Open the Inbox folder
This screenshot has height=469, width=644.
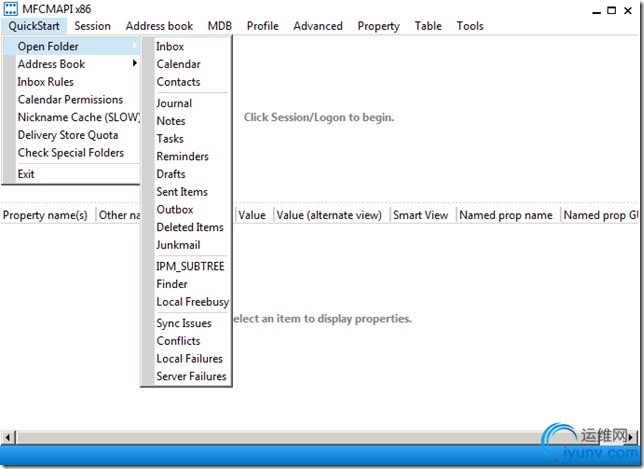[186, 46]
